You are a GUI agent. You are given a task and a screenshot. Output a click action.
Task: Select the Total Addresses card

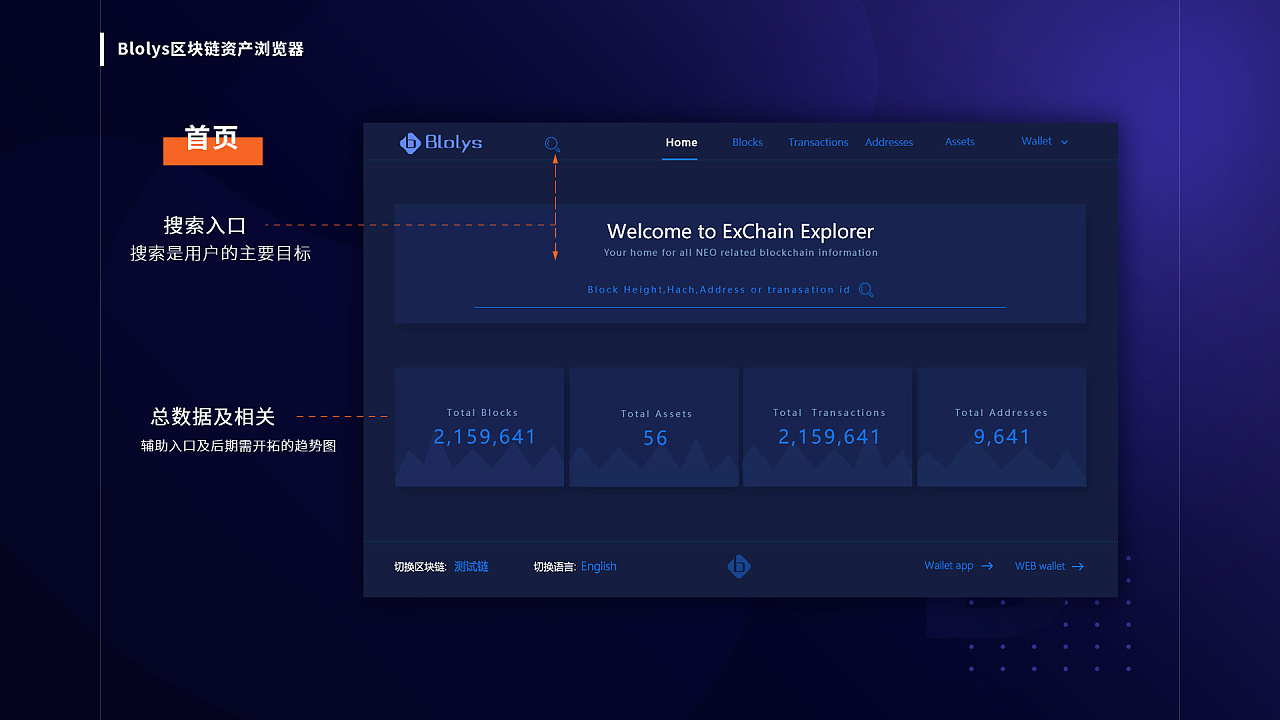(1001, 427)
